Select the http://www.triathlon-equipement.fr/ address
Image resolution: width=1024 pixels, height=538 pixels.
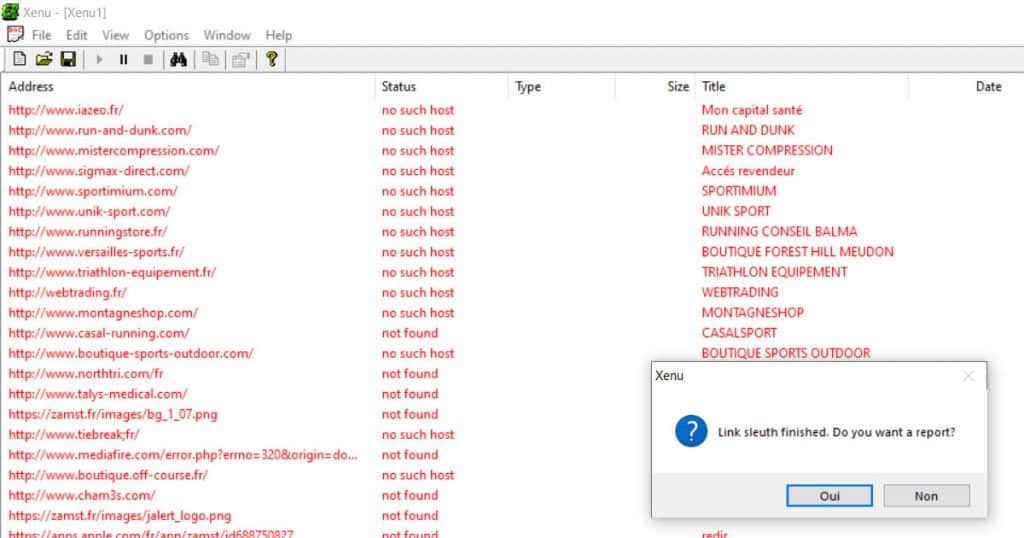[112, 272]
